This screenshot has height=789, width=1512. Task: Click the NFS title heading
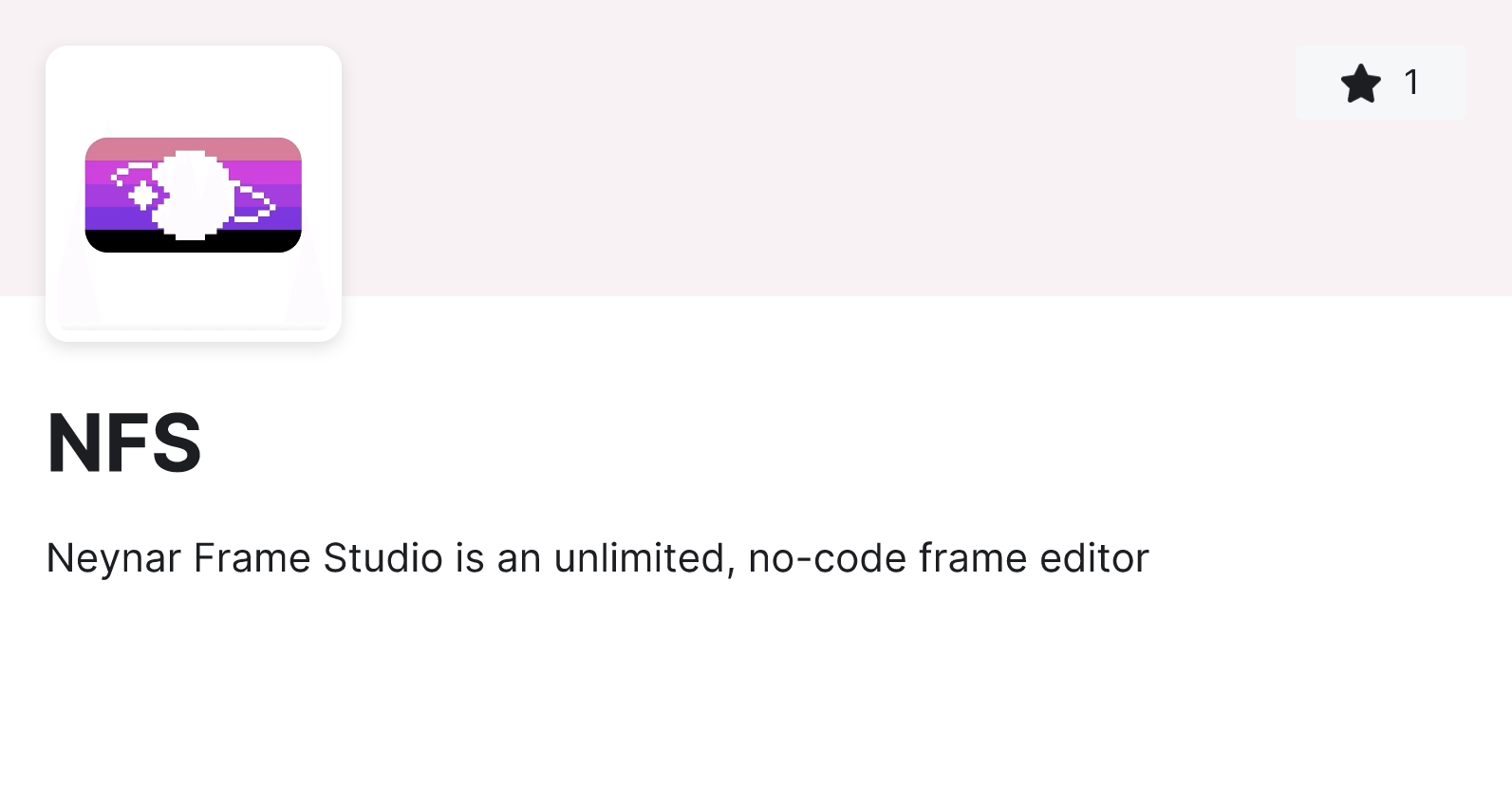click(124, 442)
